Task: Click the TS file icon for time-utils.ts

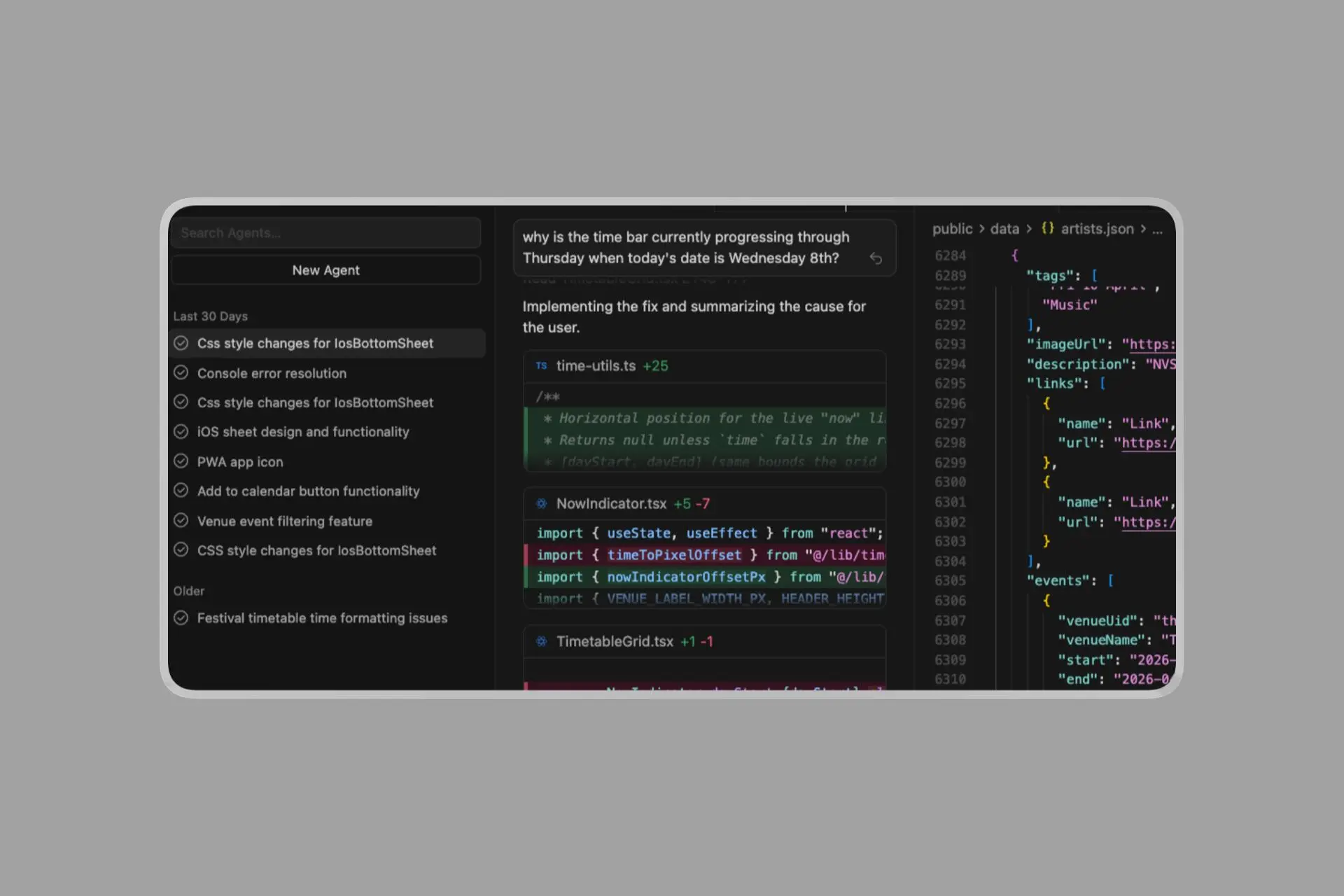Action: (x=541, y=365)
